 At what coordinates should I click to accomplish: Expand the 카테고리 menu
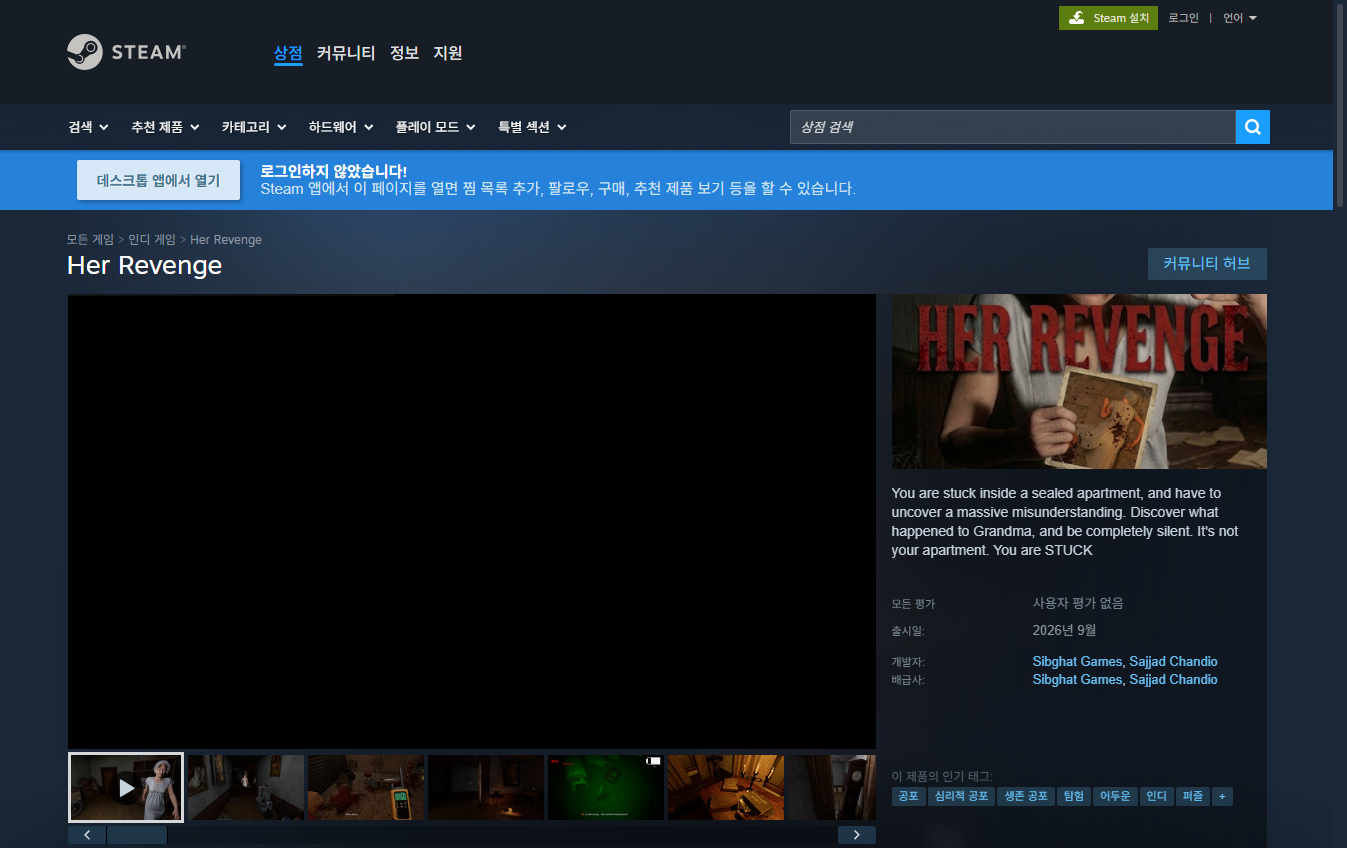pos(254,127)
